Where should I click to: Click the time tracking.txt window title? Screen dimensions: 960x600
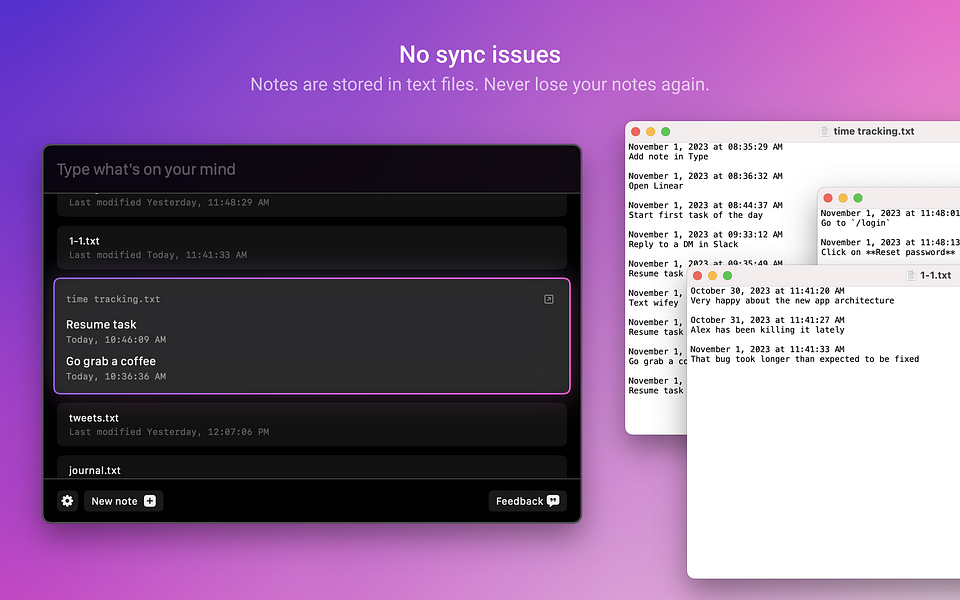coord(874,131)
